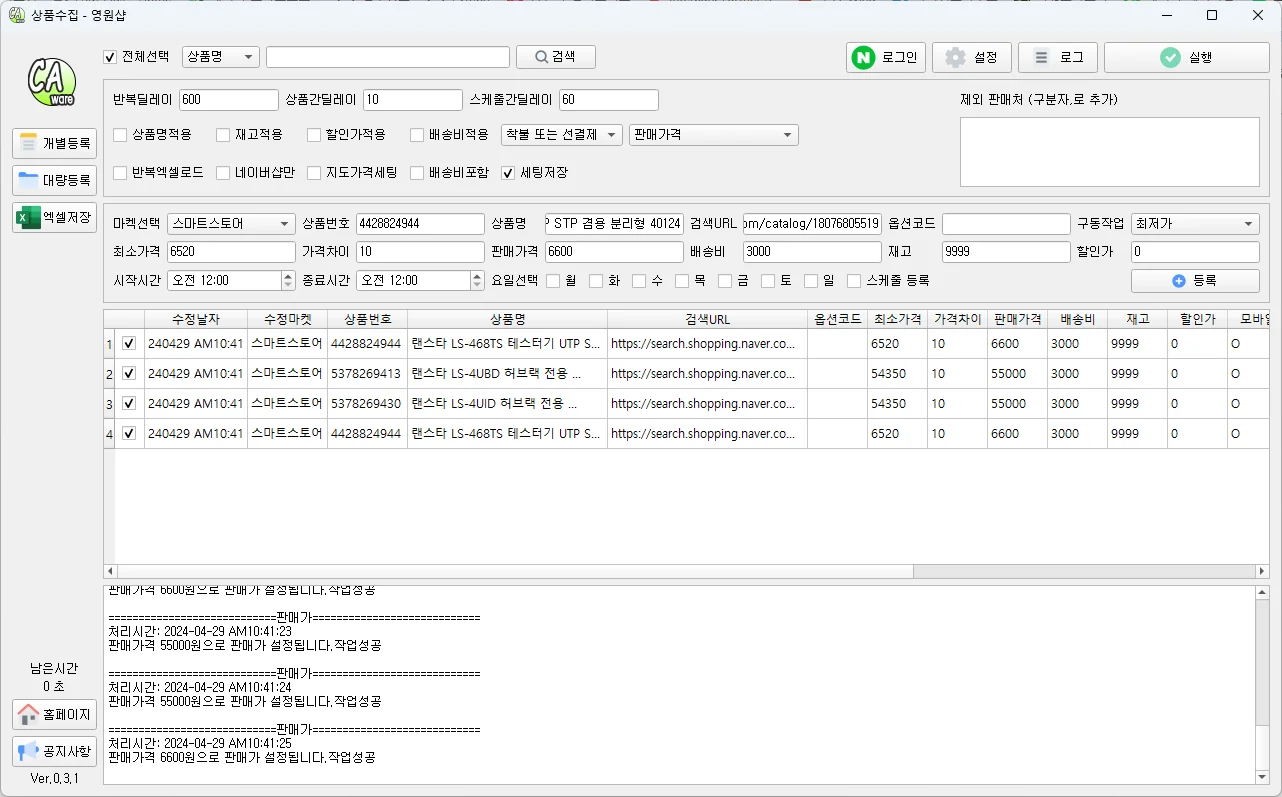Click the Naver 로그인 button
The height and width of the screenshot is (797, 1282).
(886, 58)
